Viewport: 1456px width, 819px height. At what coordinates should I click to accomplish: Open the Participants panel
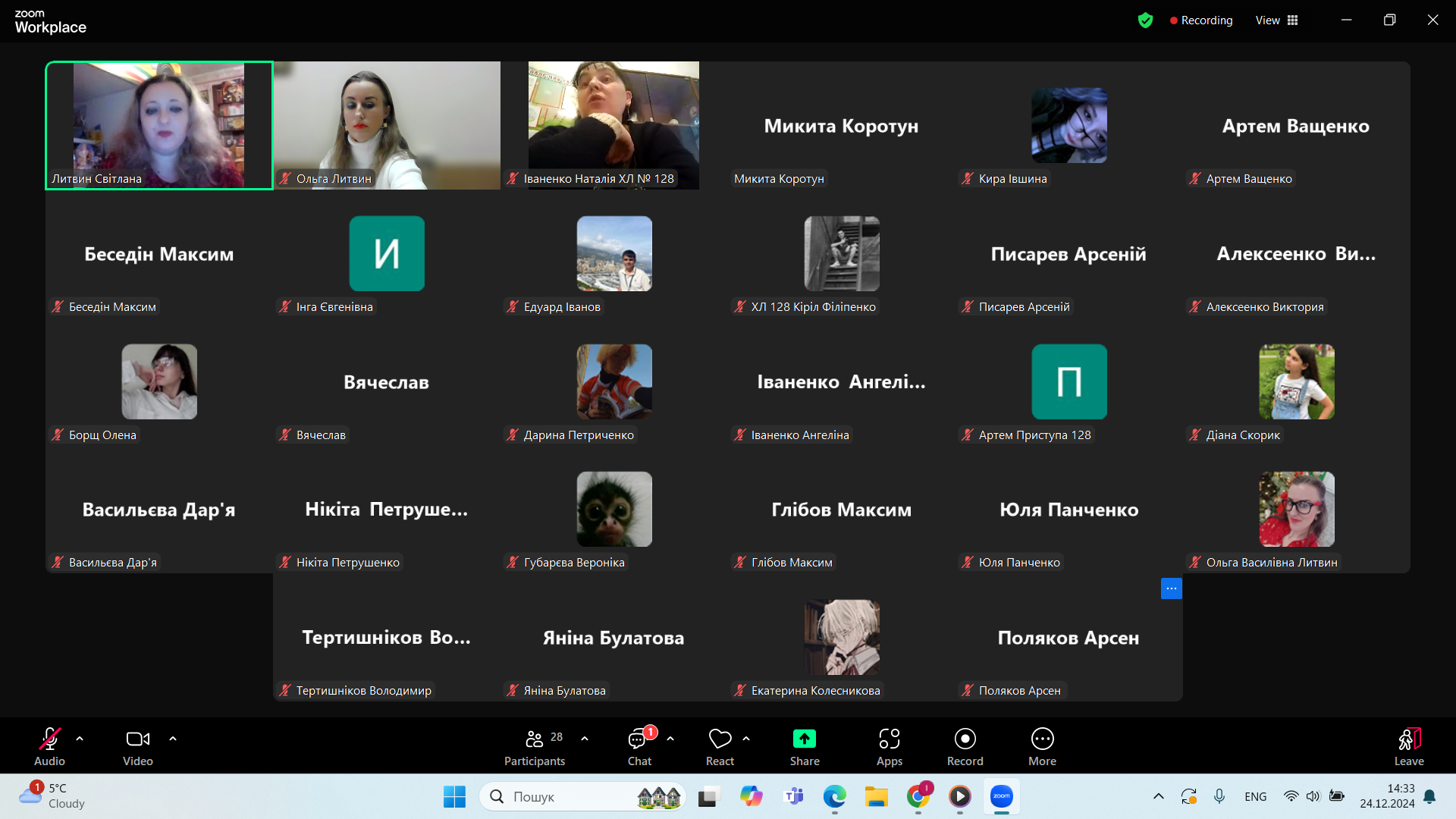click(x=535, y=747)
